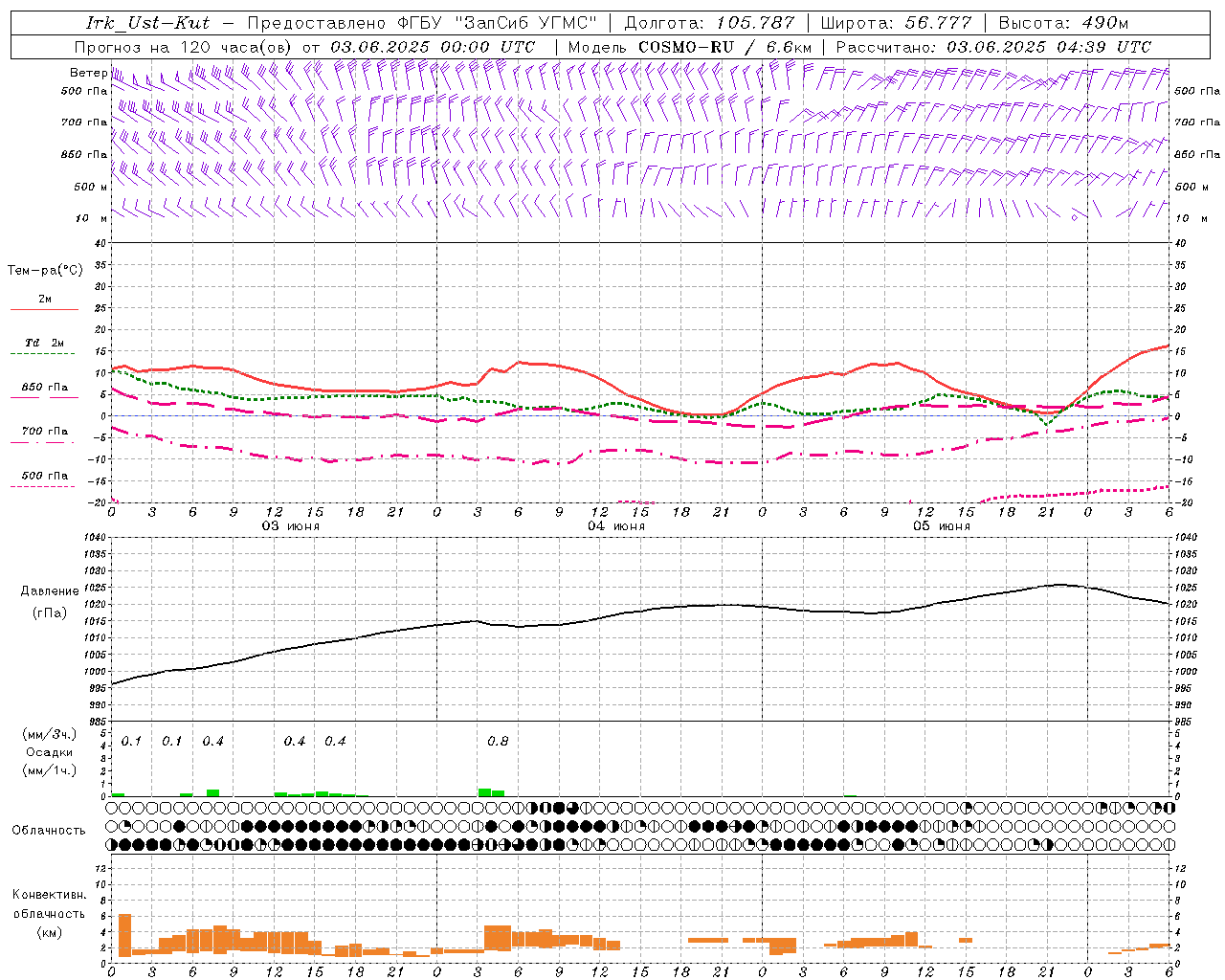The image size is (1225, 980).
Task: Click the Долгота: 105.787 longitude field
Action: coord(709,23)
